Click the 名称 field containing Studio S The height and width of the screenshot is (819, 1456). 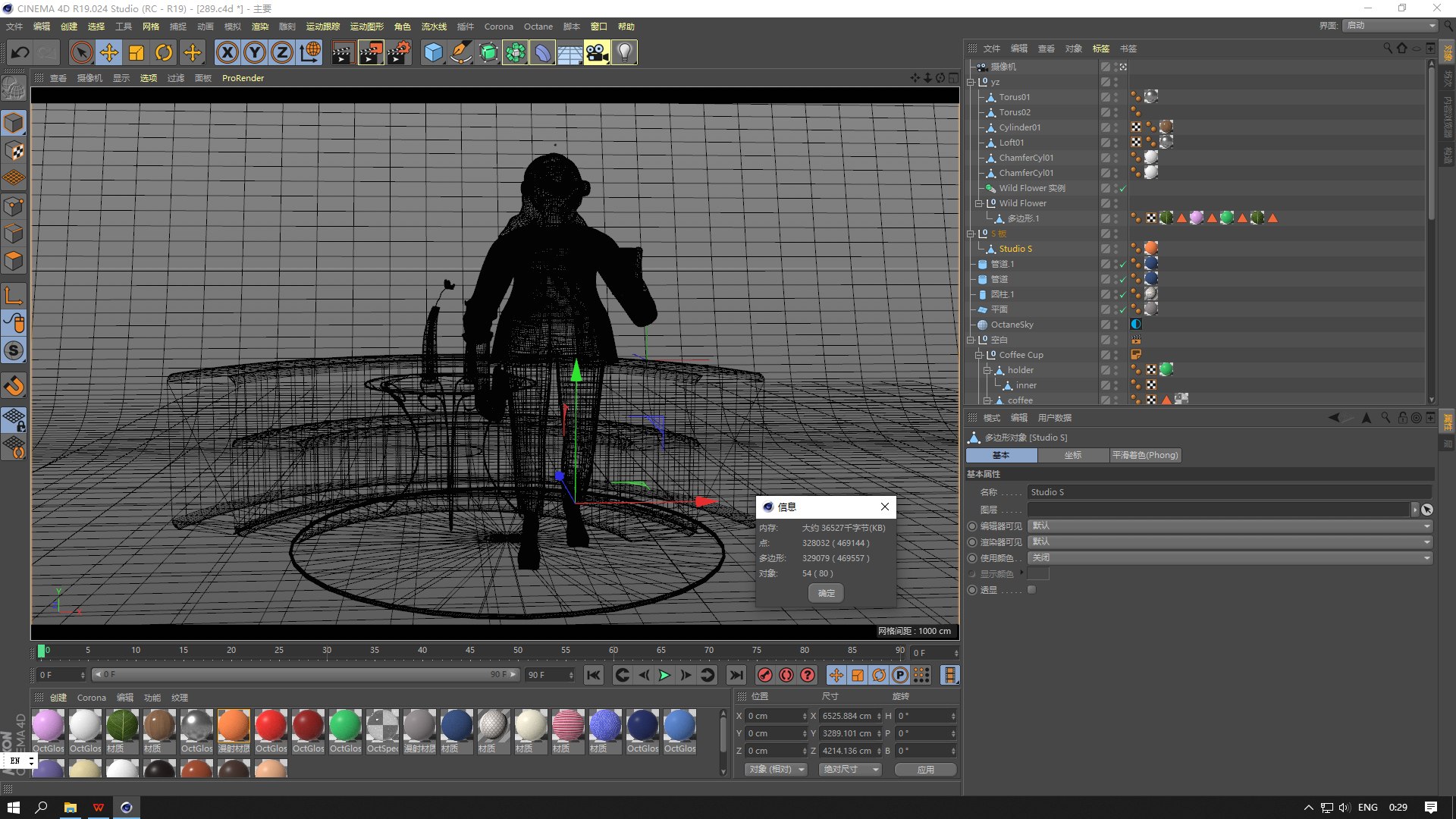click(1229, 492)
